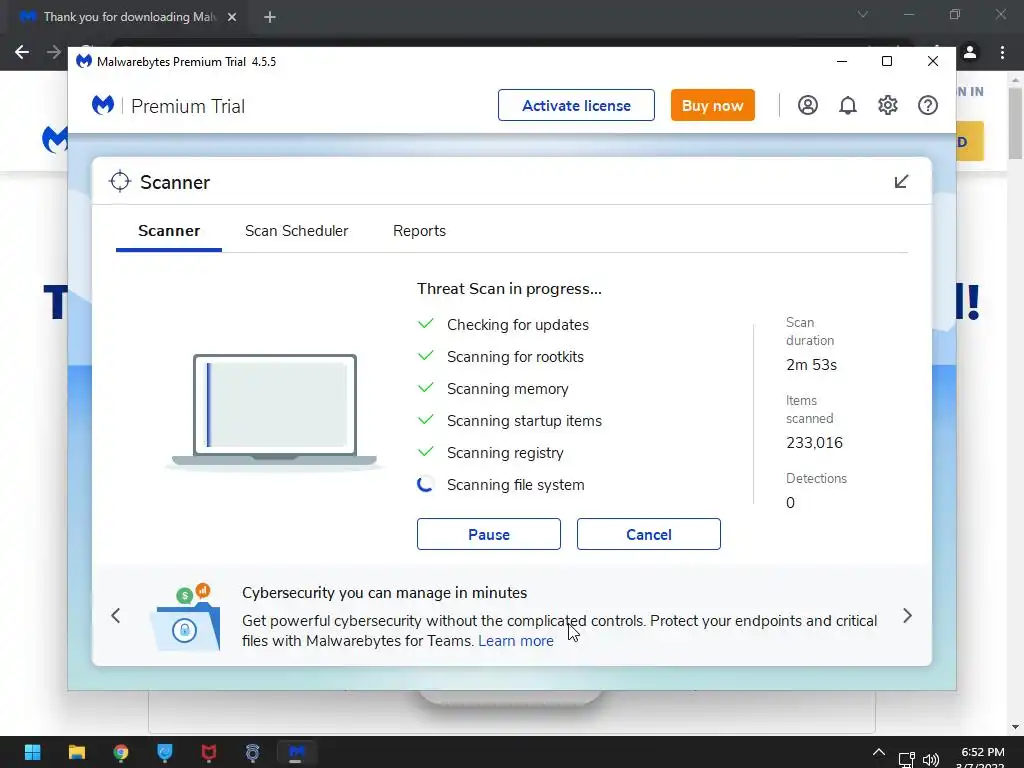Click the 'Cybersecurity you can manage in minutes' title

click(x=385, y=592)
